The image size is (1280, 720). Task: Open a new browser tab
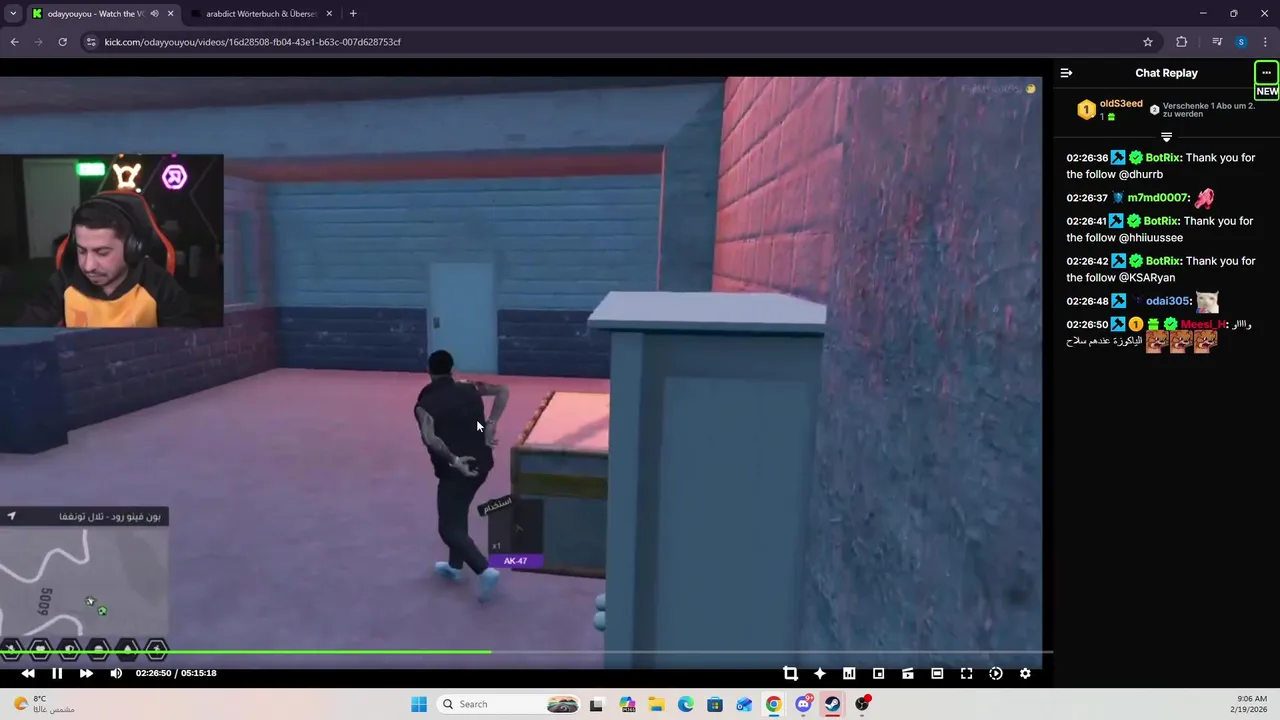pos(353,14)
